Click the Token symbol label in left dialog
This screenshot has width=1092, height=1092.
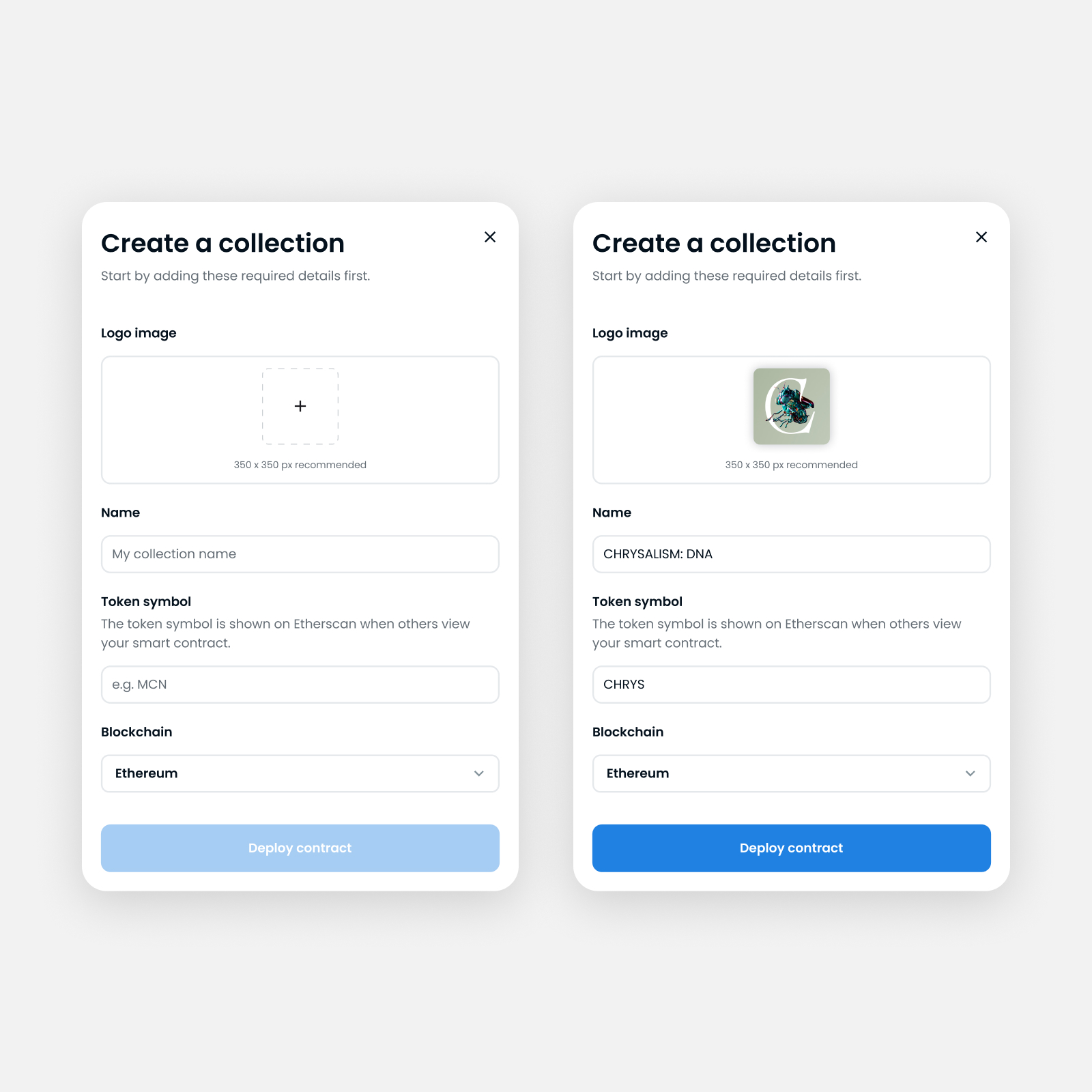coord(146,601)
